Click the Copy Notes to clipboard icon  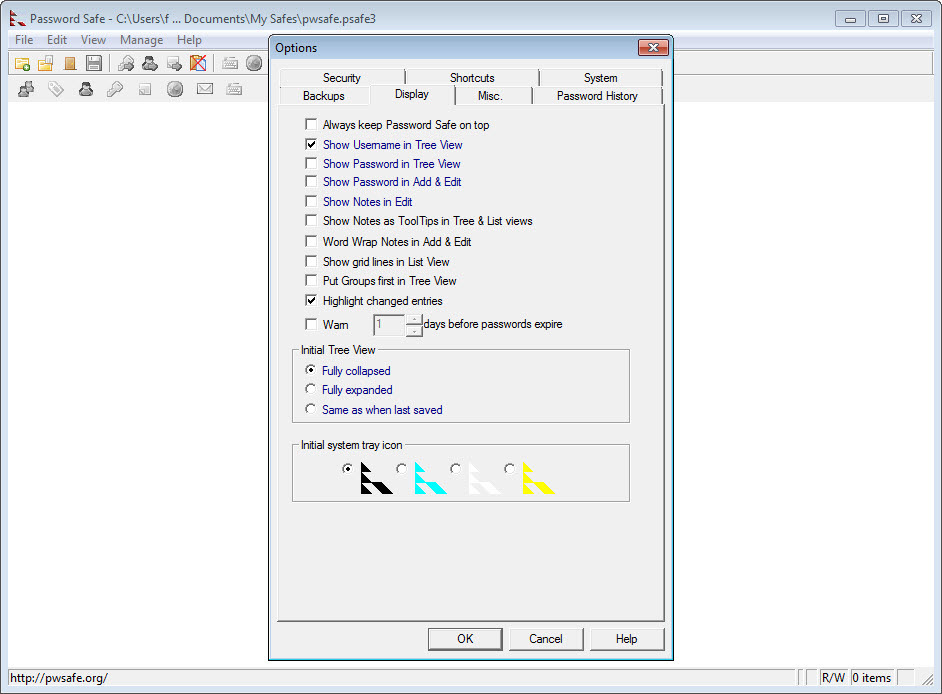pyautogui.click(x=174, y=63)
